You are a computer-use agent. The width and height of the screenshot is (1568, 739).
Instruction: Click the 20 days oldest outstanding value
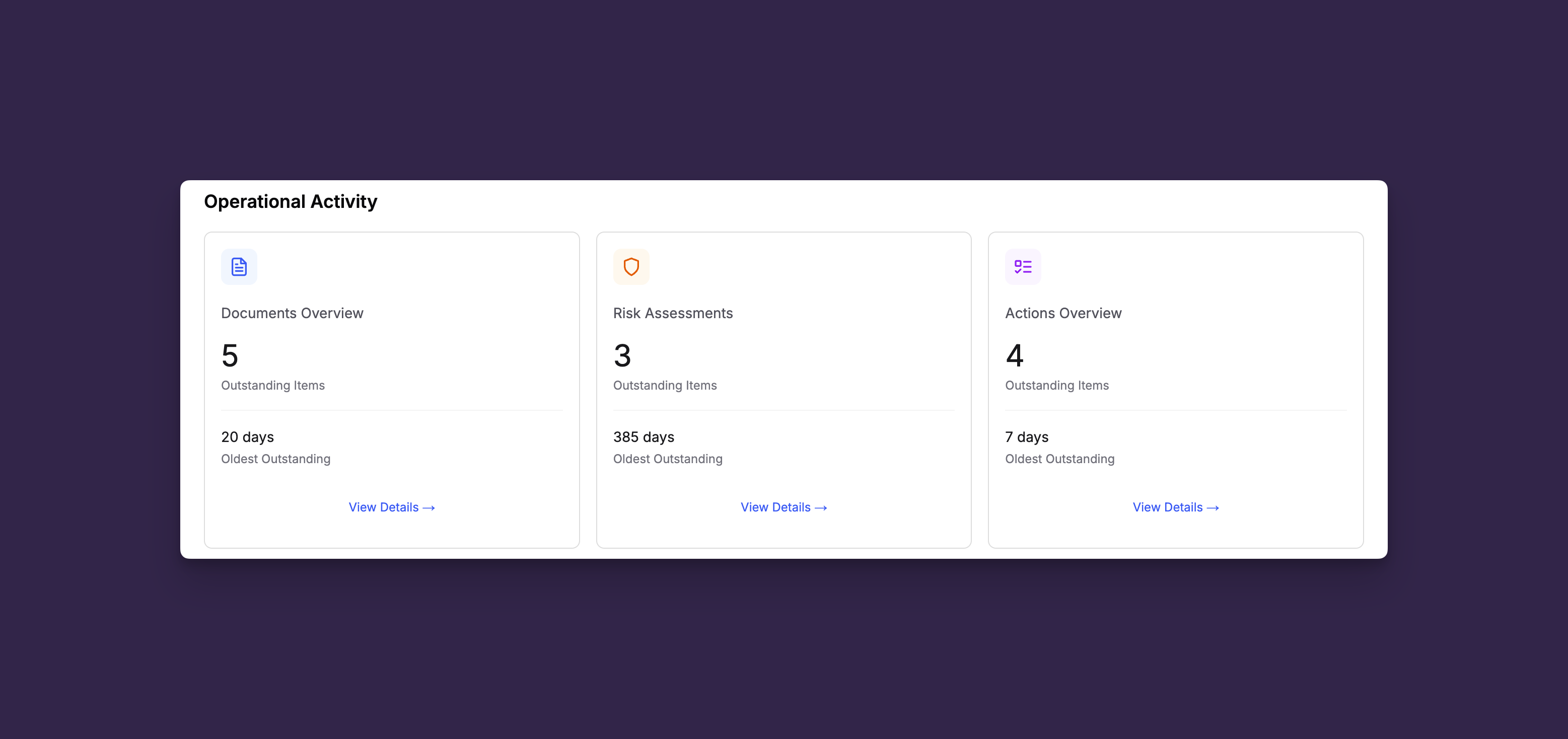click(247, 437)
